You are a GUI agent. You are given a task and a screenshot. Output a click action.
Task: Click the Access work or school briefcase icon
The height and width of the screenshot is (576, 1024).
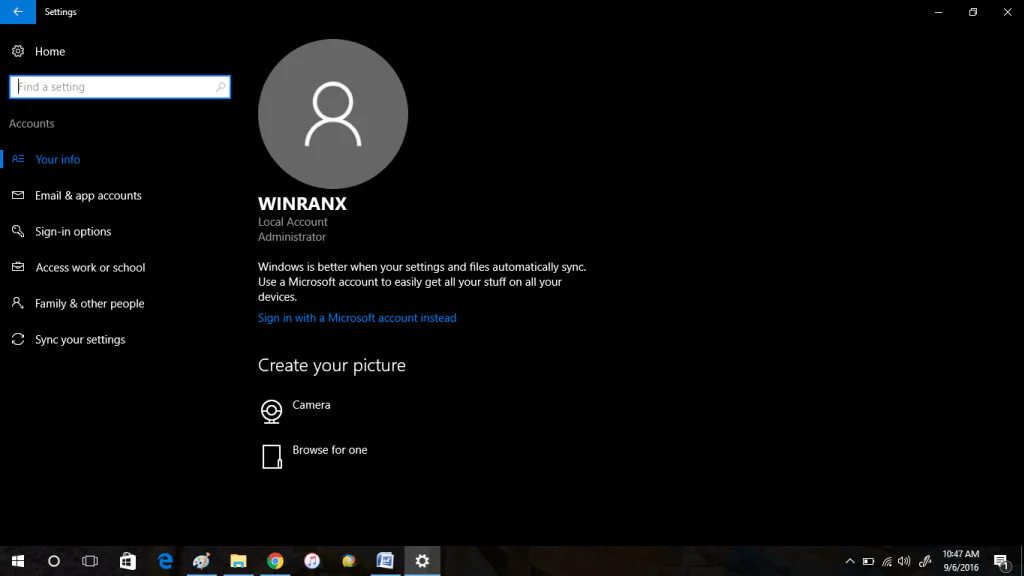coord(18,268)
